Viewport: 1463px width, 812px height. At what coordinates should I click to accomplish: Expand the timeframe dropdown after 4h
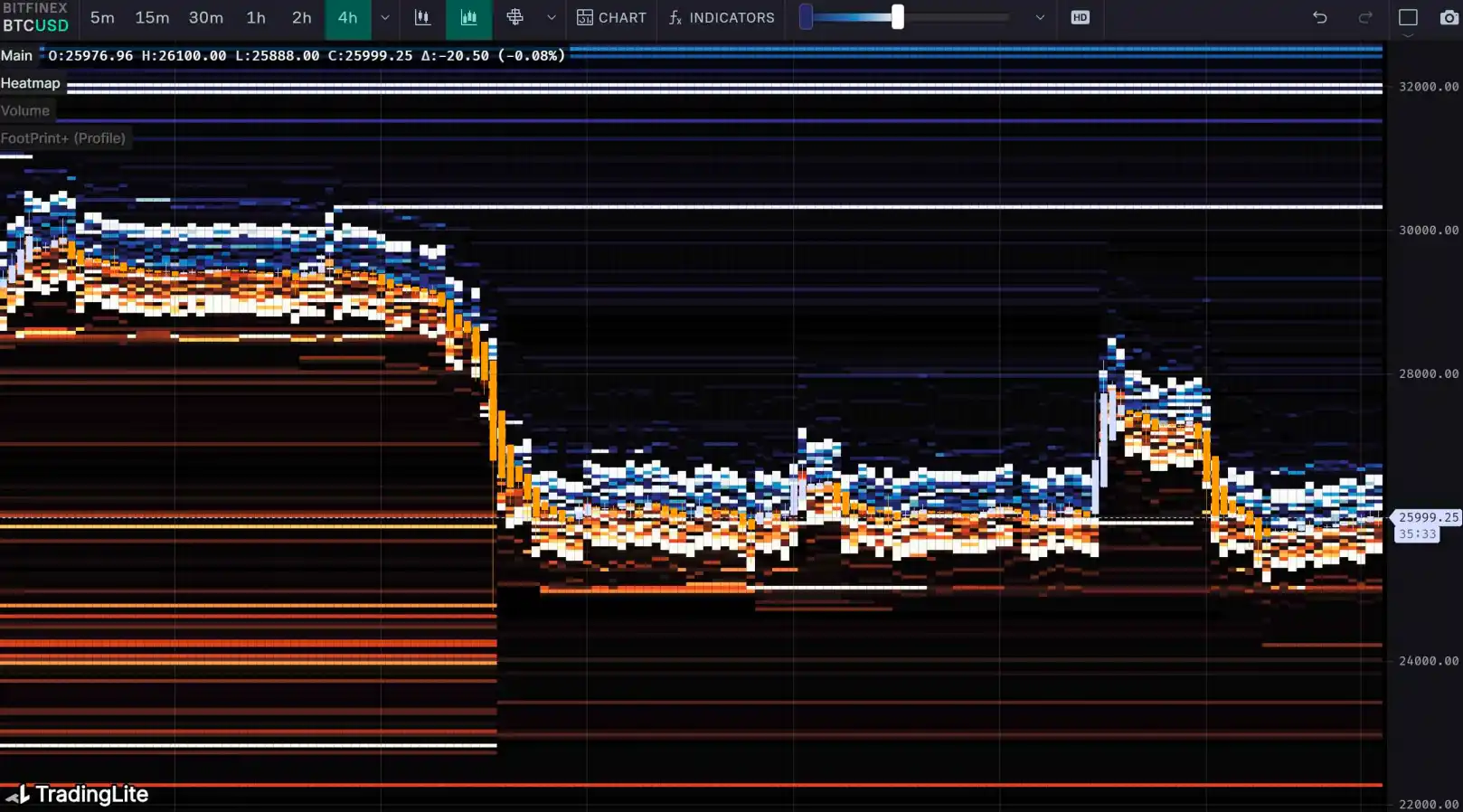pyautogui.click(x=385, y=18)
